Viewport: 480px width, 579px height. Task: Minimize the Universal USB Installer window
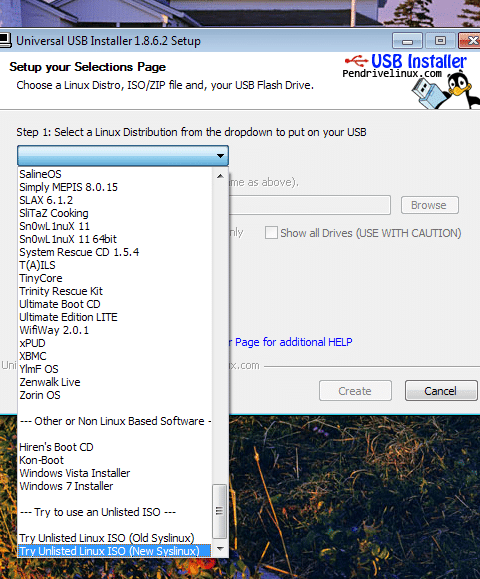click(x=407, y=41)
